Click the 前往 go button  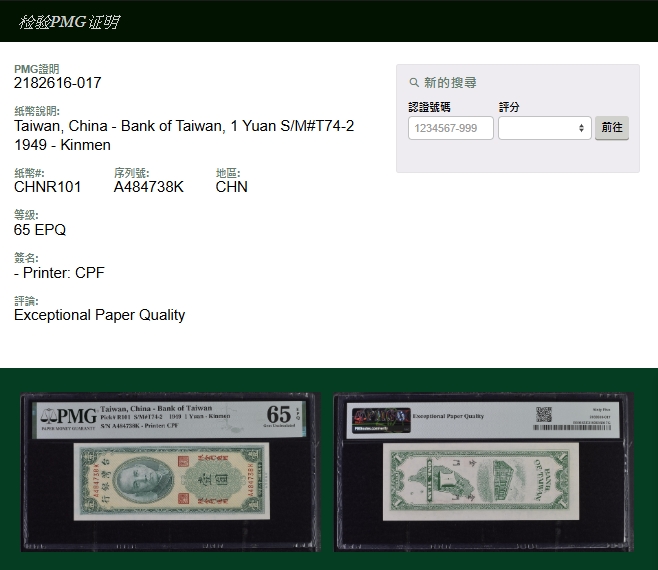[x=611, y=128]
